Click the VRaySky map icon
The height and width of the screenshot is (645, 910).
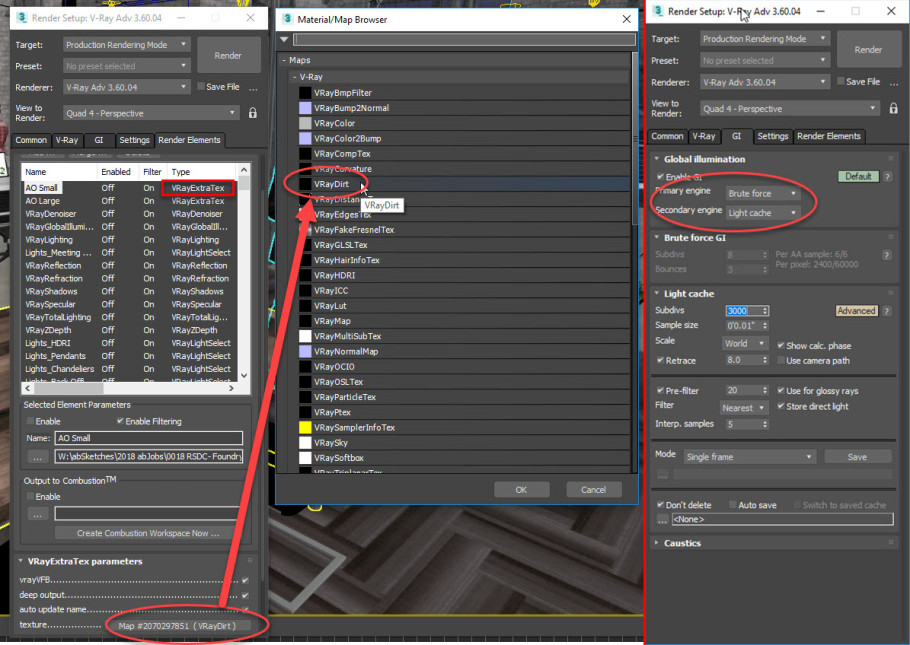click(x=305, y=442)
